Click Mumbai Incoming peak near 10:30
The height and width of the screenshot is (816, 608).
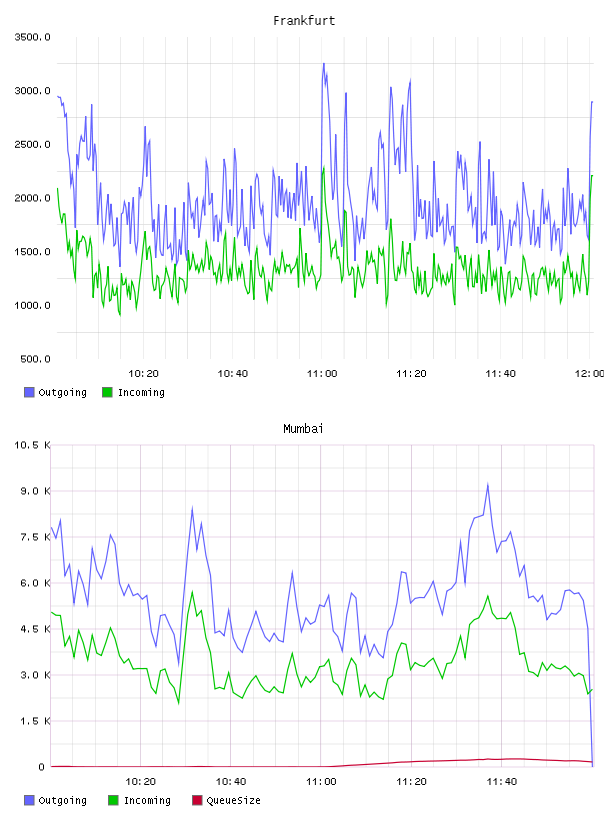click(x=192, y=591)
